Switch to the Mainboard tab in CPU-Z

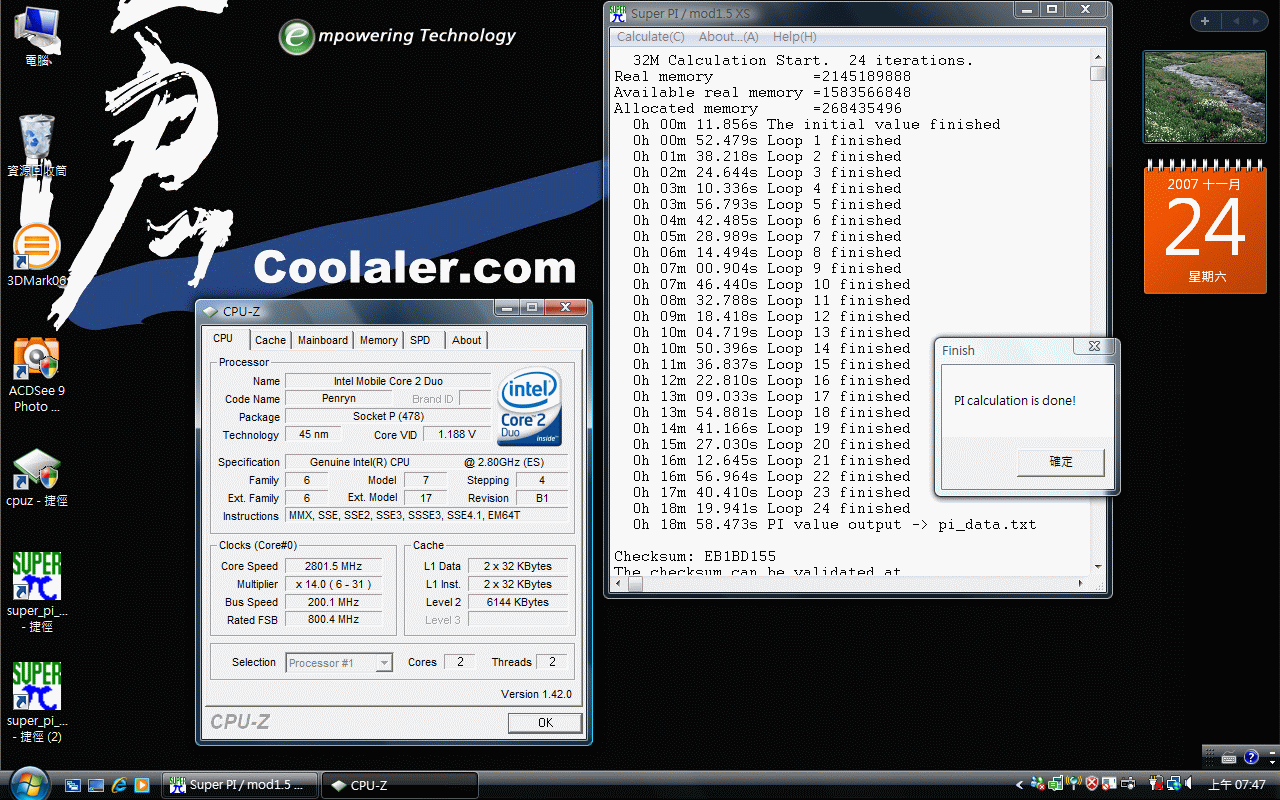323,340
